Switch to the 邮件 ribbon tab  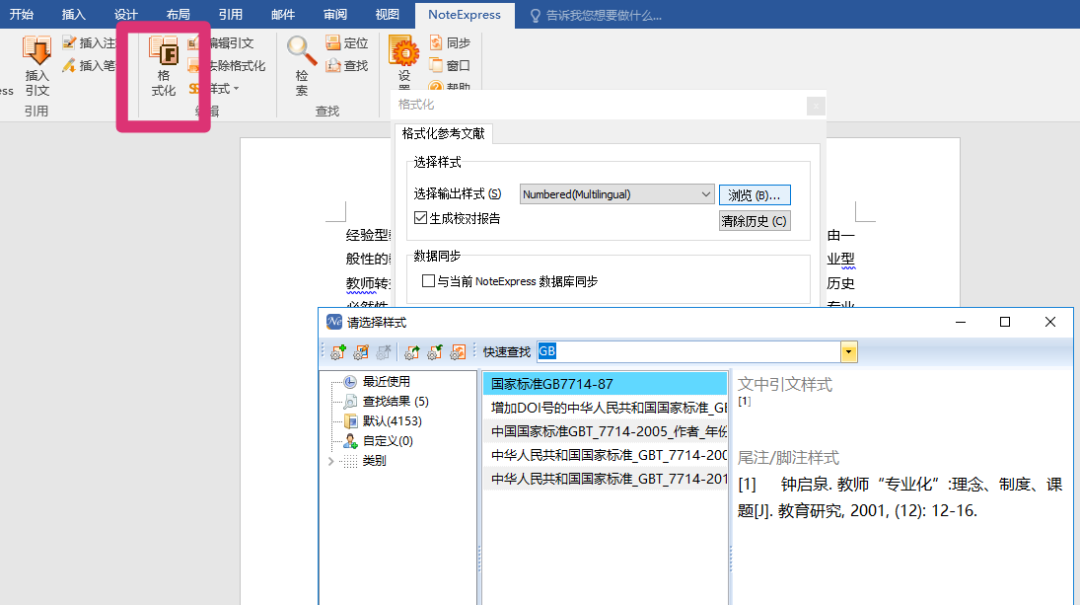pyautogui.click(x=282, y=14)
